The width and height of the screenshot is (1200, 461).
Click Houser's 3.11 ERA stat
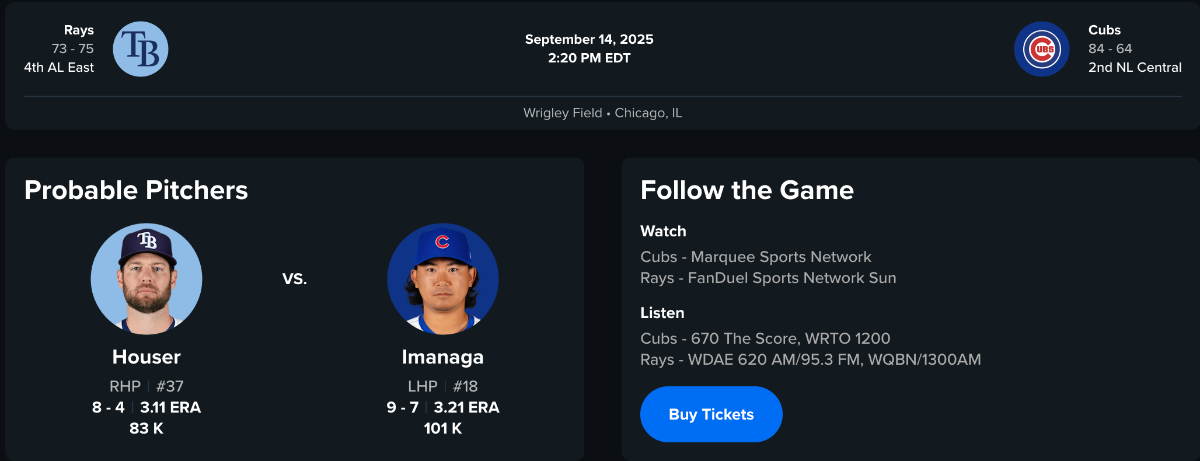click(x=170, y=407)
